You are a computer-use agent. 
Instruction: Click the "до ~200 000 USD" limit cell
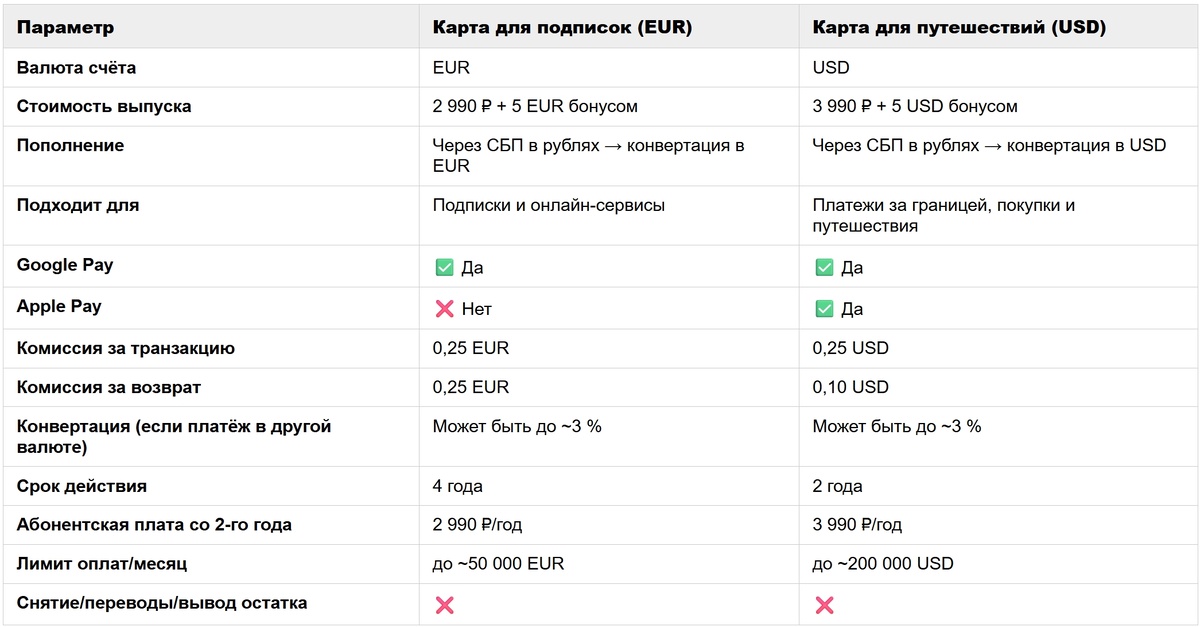click(x=883, y=564)
